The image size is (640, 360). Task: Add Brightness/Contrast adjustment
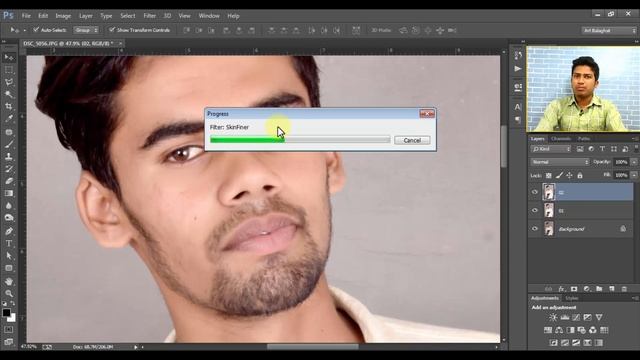[x=553, y=317]
